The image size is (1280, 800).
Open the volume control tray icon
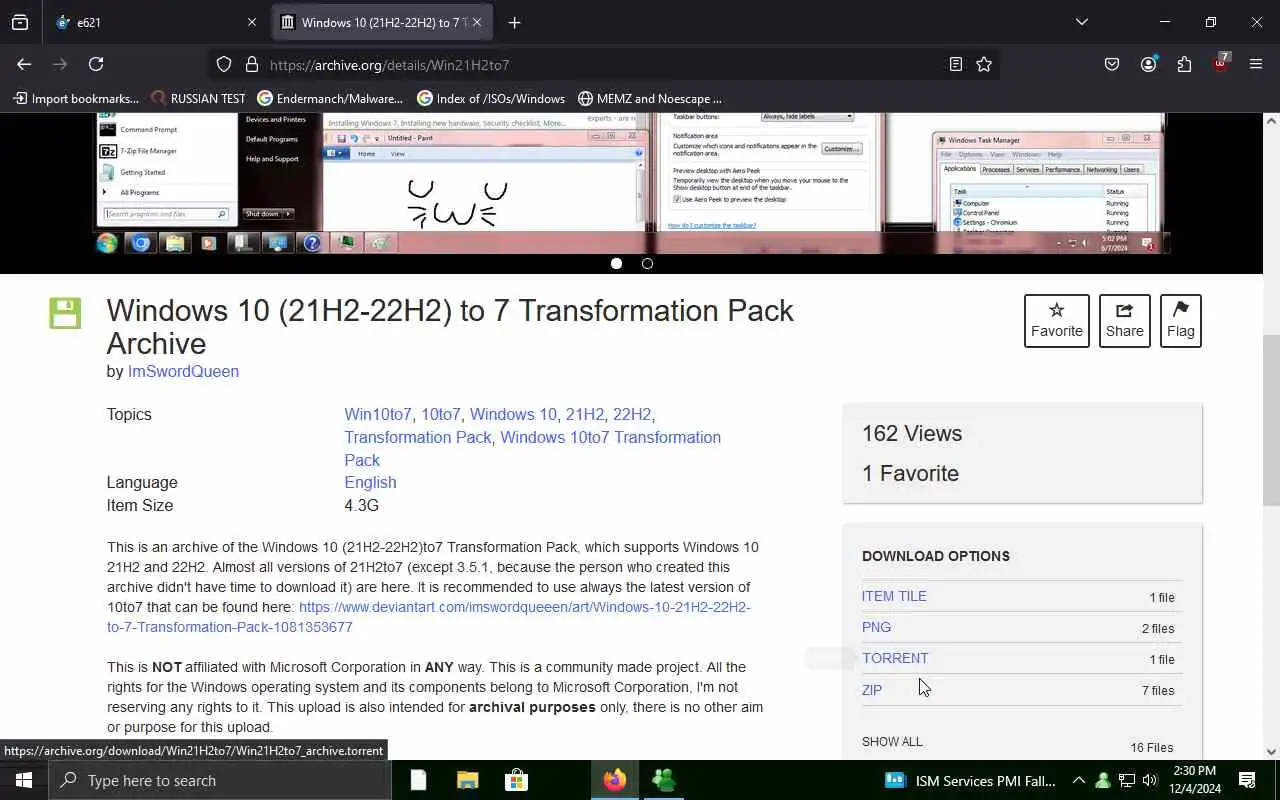tap(1150, 780)
